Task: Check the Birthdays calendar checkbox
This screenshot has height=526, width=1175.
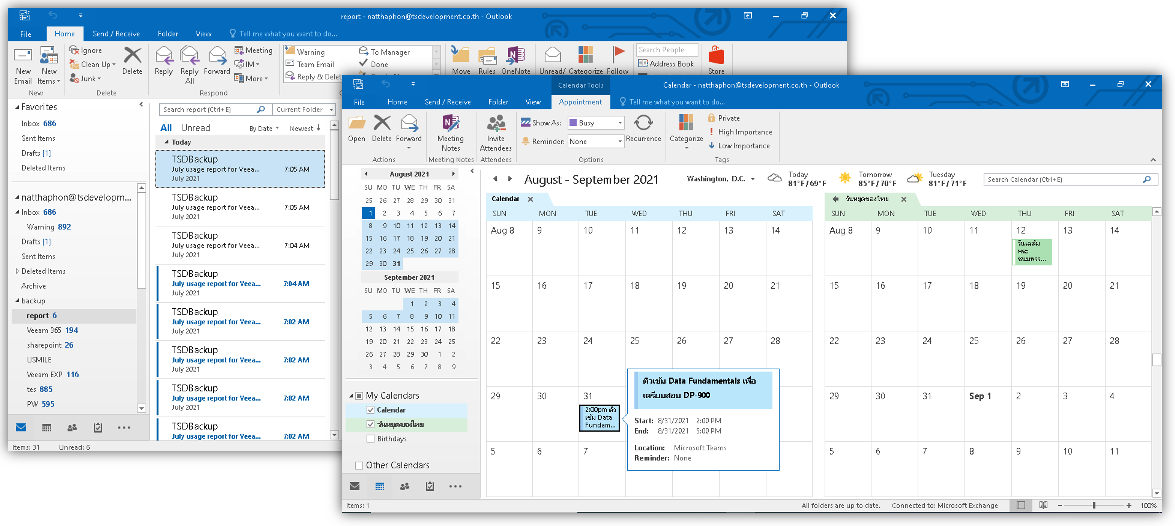Action: coord(370,439)
